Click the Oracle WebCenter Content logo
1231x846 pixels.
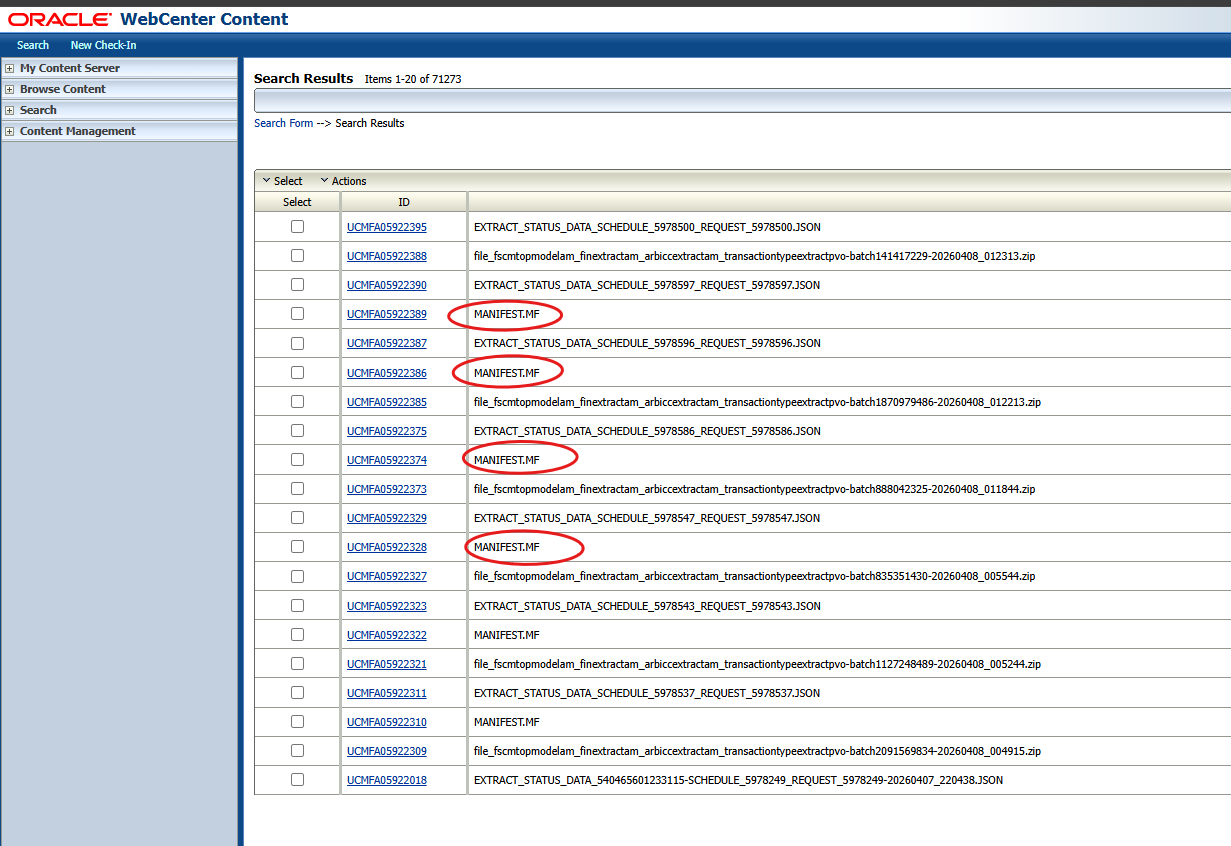(x=149, y=19)
